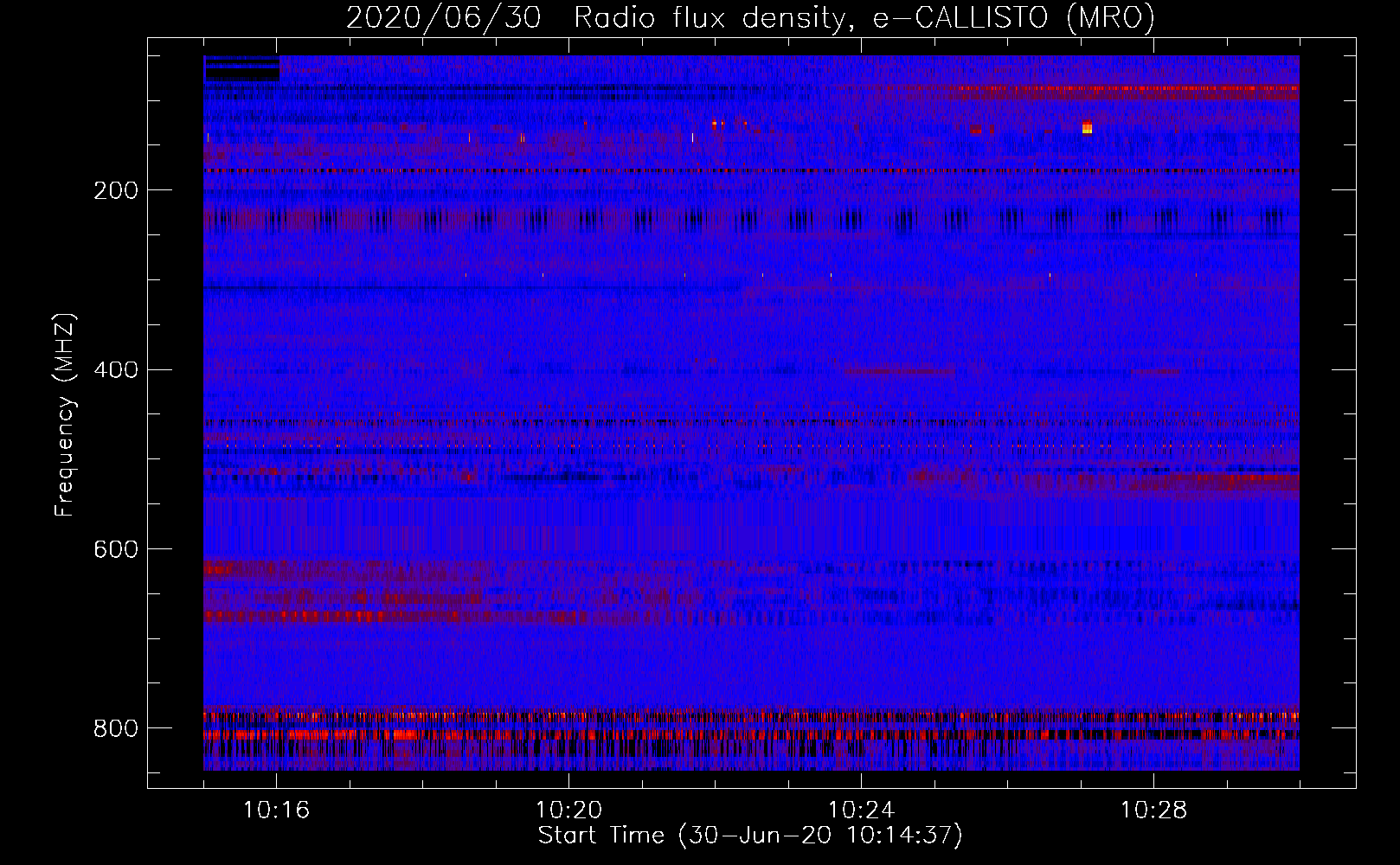
Task: Click the 'Frequency (MHZ)' axis label
Action: pos(65,415)
